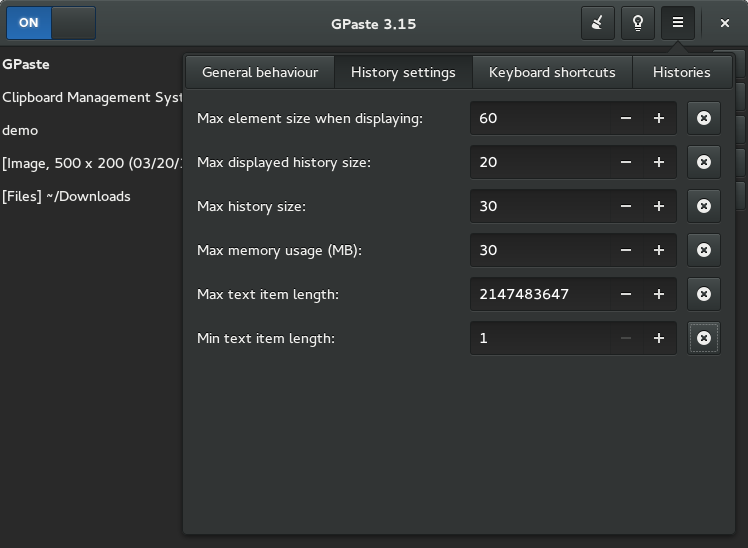This screenshot has width=748, height=548.
Task: Toggle the GPaste tracking ON switch
Action: (51, 23)
